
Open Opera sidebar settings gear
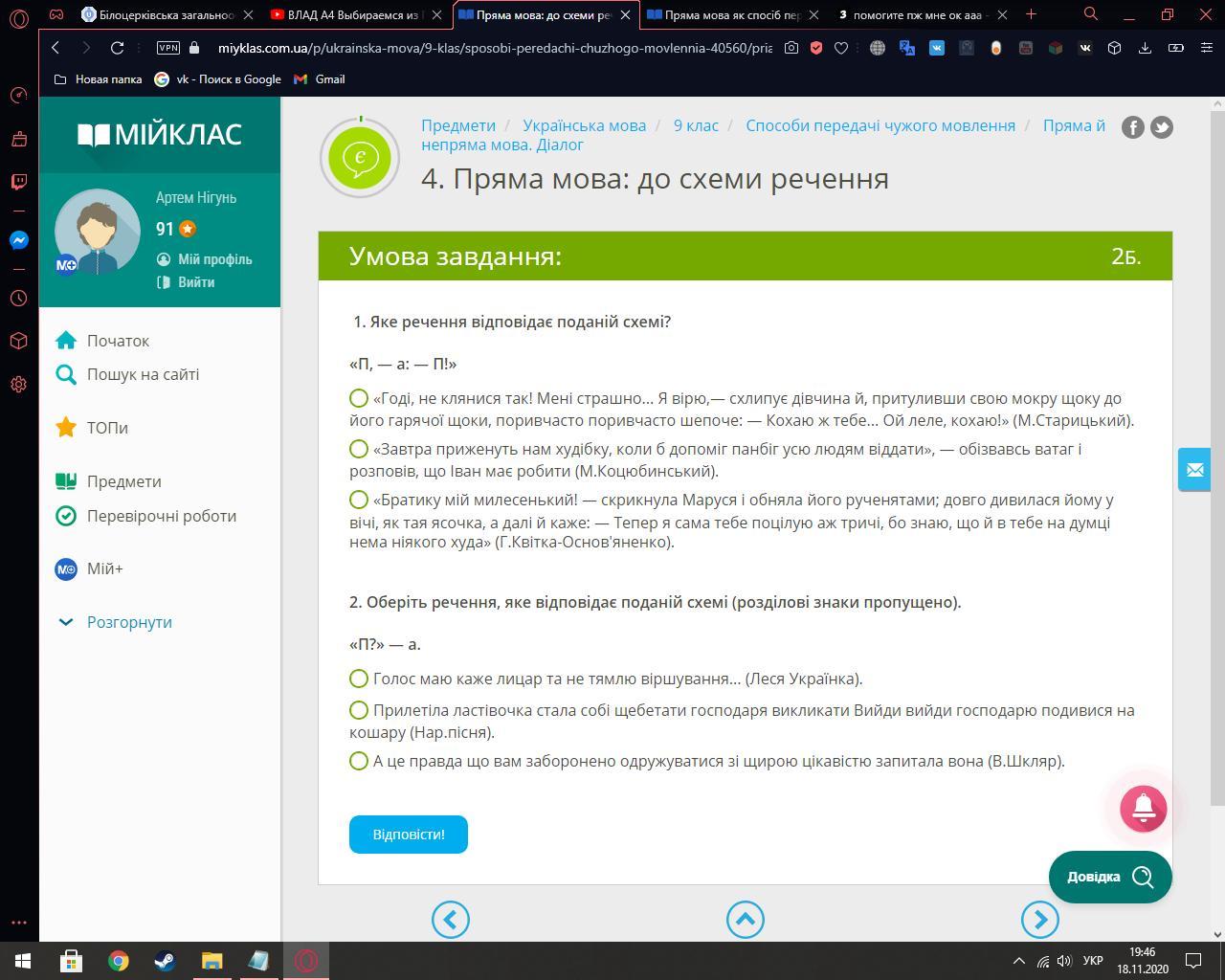pos(19,384)
